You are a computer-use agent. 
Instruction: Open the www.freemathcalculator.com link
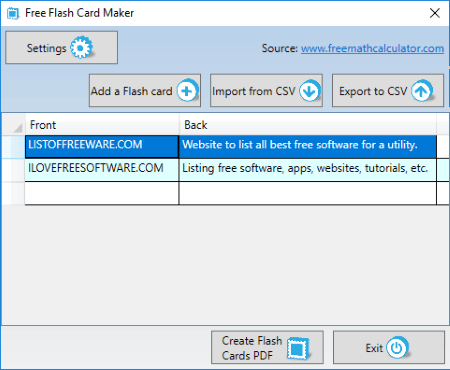pyautogui.click(x=372, y=48)
